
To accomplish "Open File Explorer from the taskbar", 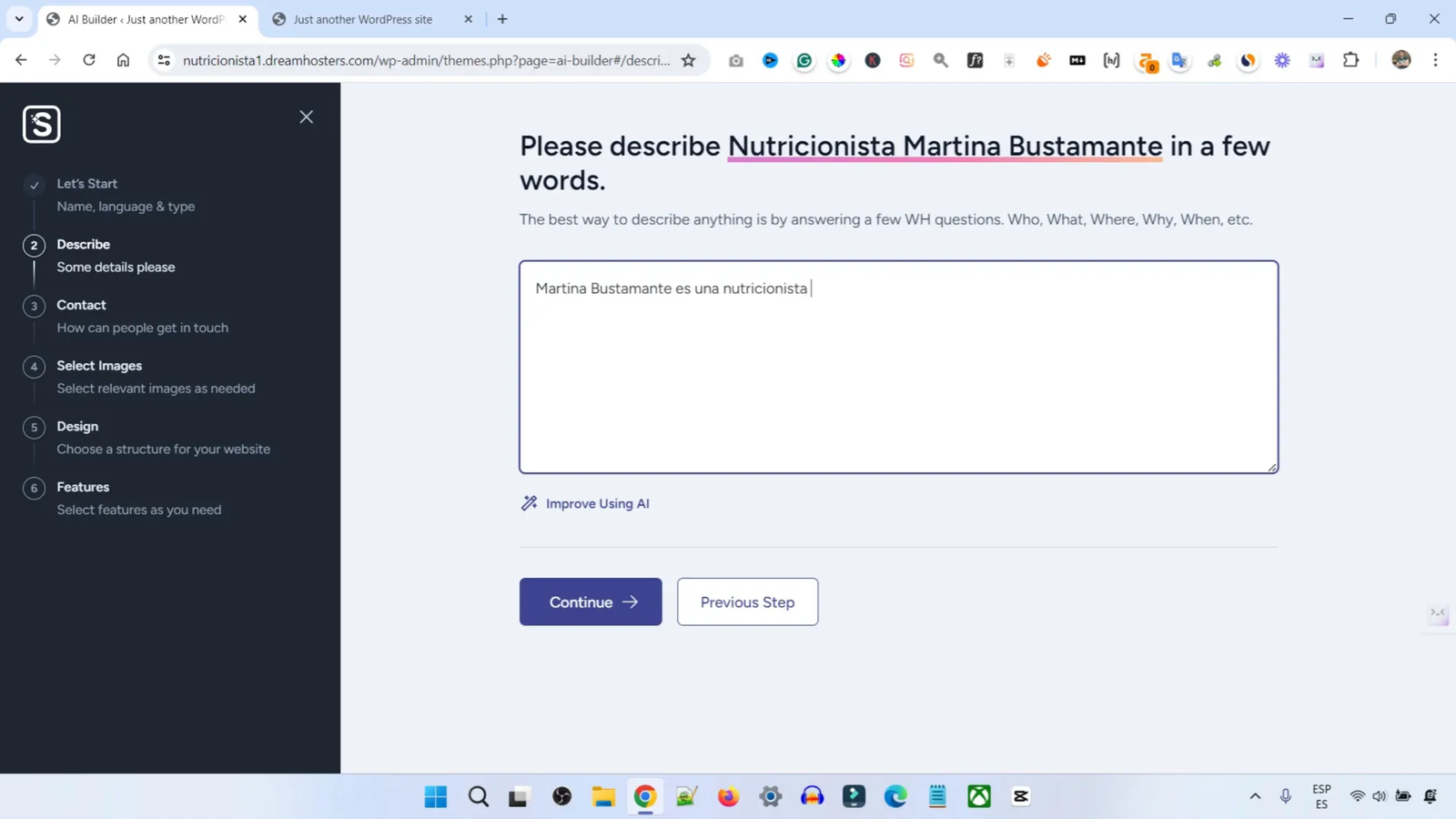I will click(603, 796).
